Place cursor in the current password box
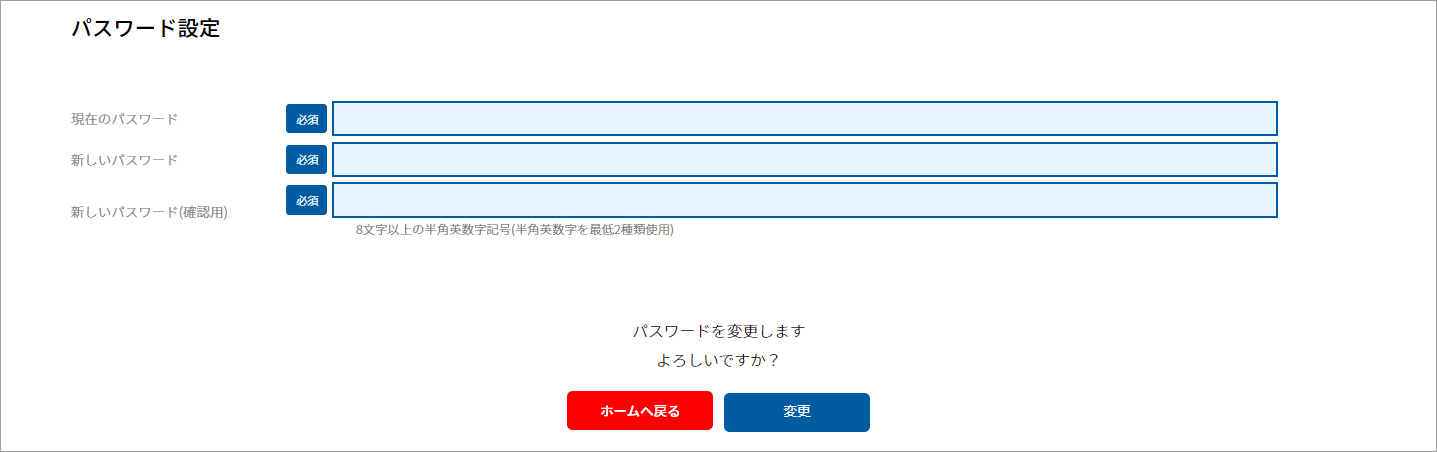 [x=804, y=119]
